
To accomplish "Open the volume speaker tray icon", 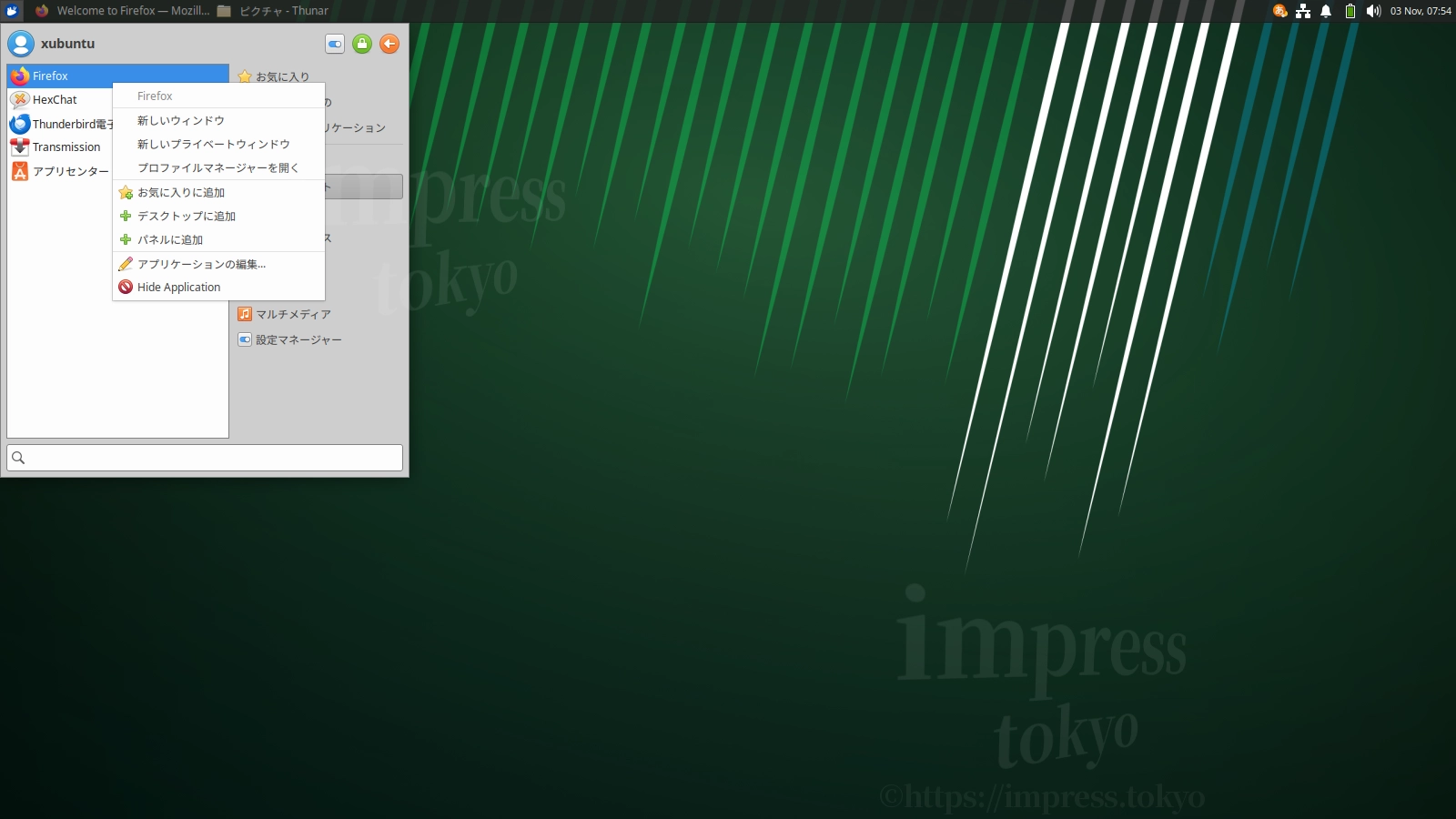I will coord(1373,11).
